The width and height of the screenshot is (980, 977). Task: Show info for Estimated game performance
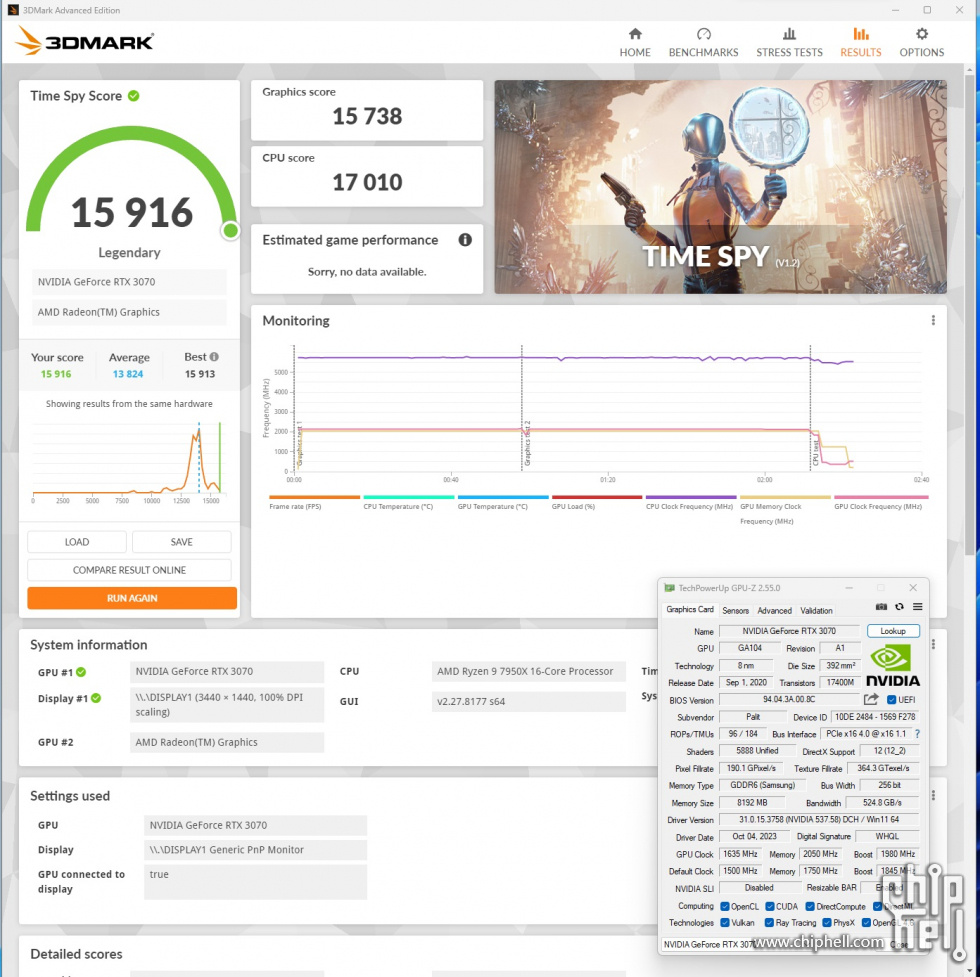click(x=465, y=240)
